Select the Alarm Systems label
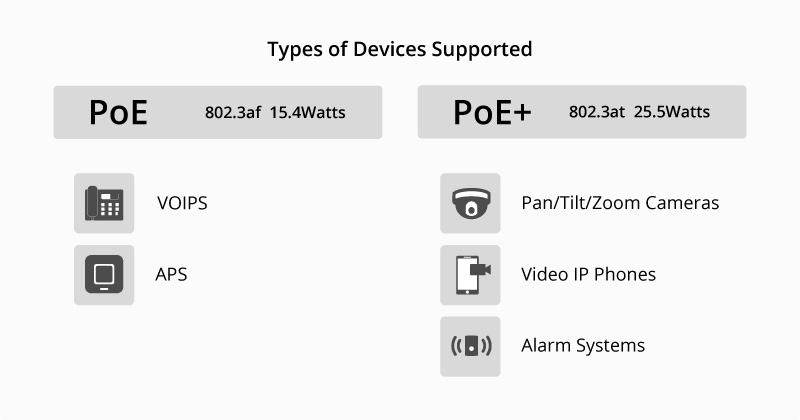The width and height of the screenshot is (800, 420). (x=583, y=346)
